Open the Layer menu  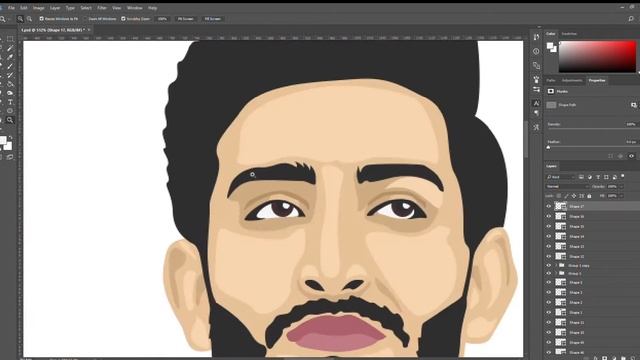[x=55, y=8]
